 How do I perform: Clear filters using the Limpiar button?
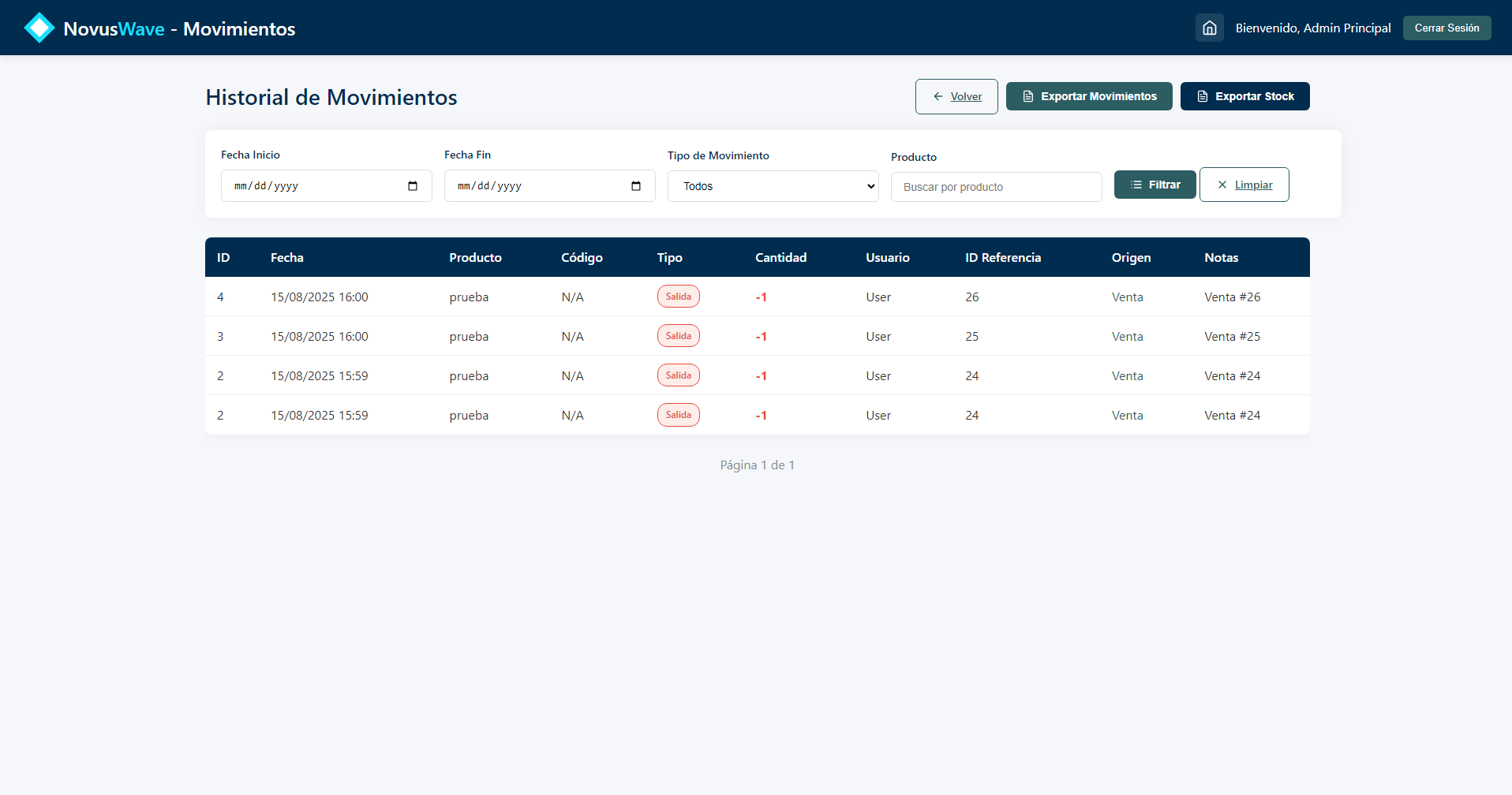[1244, 185]
